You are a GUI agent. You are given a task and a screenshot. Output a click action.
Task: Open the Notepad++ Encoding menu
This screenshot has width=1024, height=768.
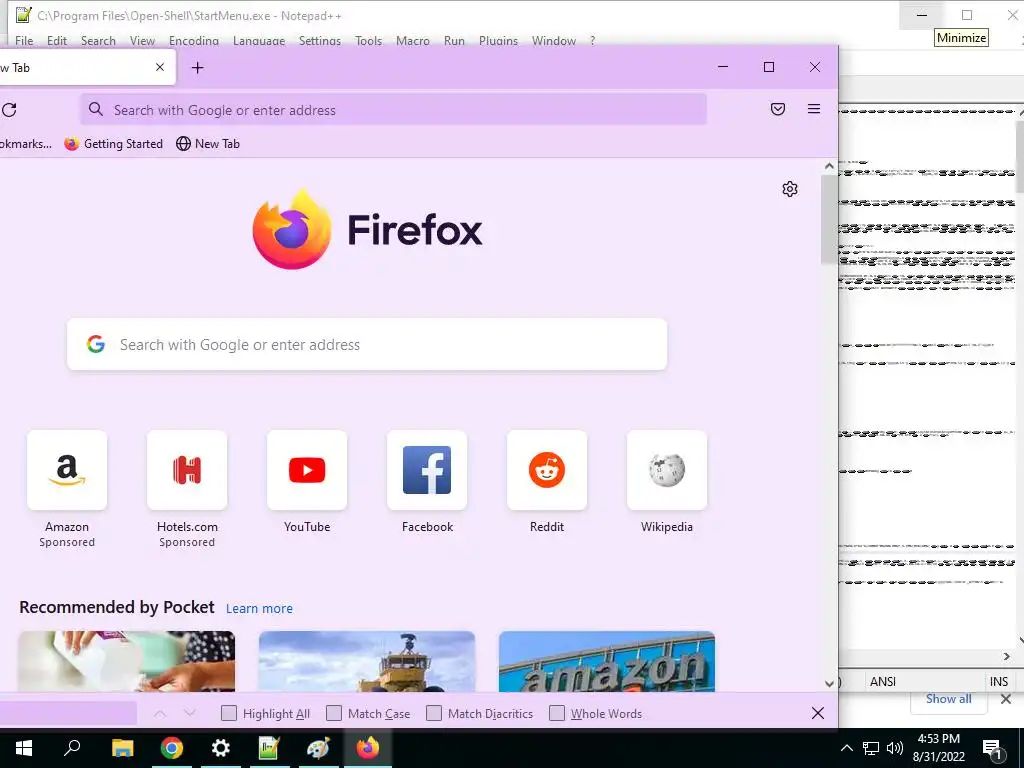pyautogui.click(x=194, y=40)
